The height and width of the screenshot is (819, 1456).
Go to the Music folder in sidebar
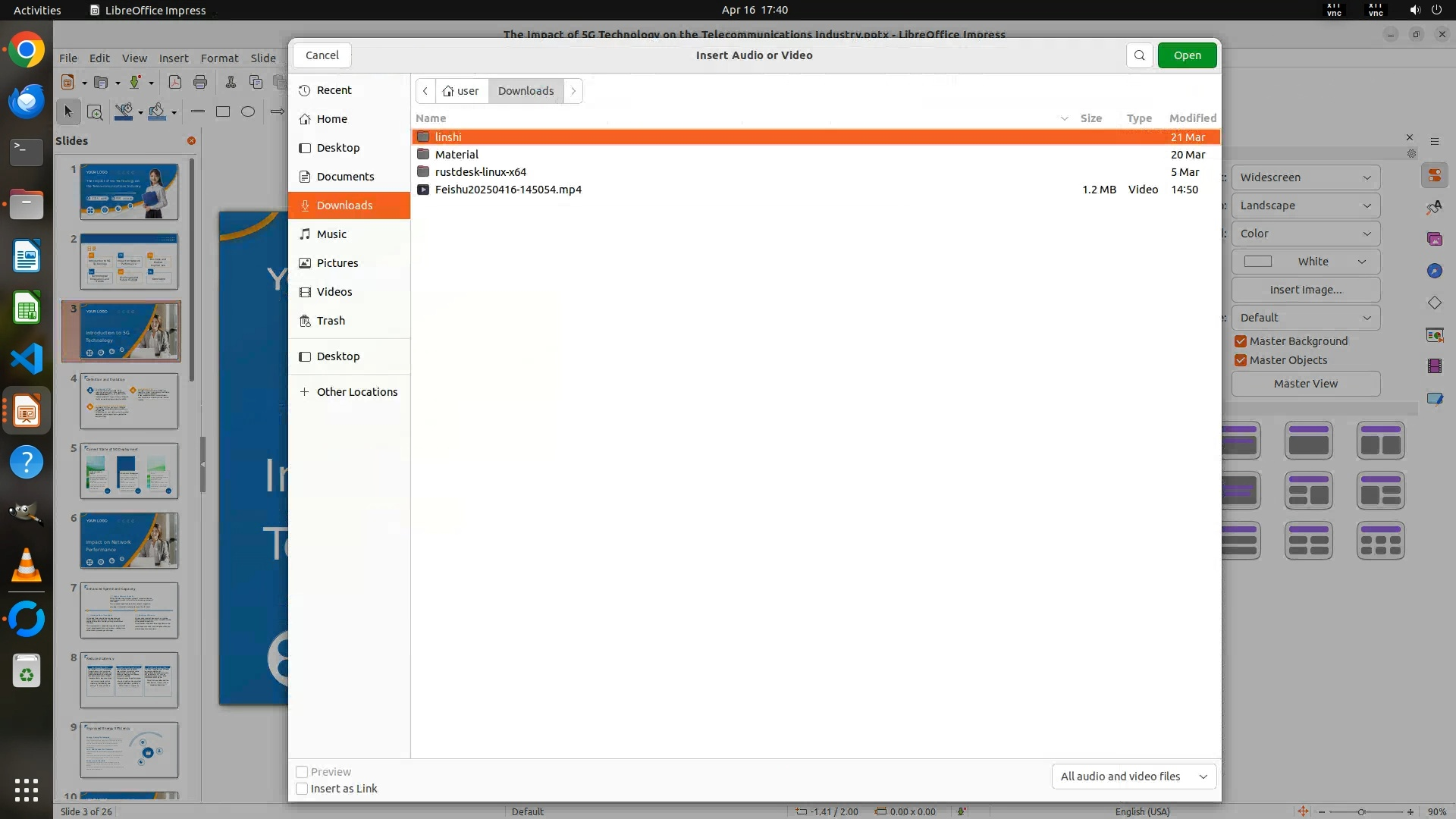pyautogui.click(x=331, y=234)
